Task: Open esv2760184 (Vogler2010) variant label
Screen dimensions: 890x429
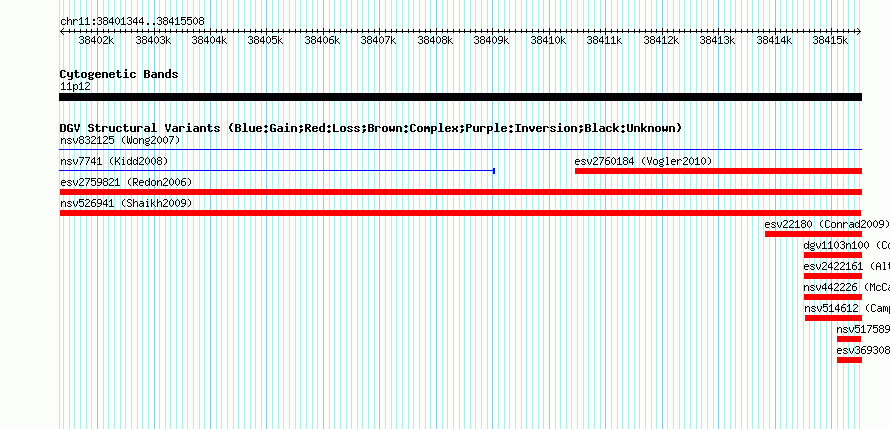Action: [x=643, y=161]
